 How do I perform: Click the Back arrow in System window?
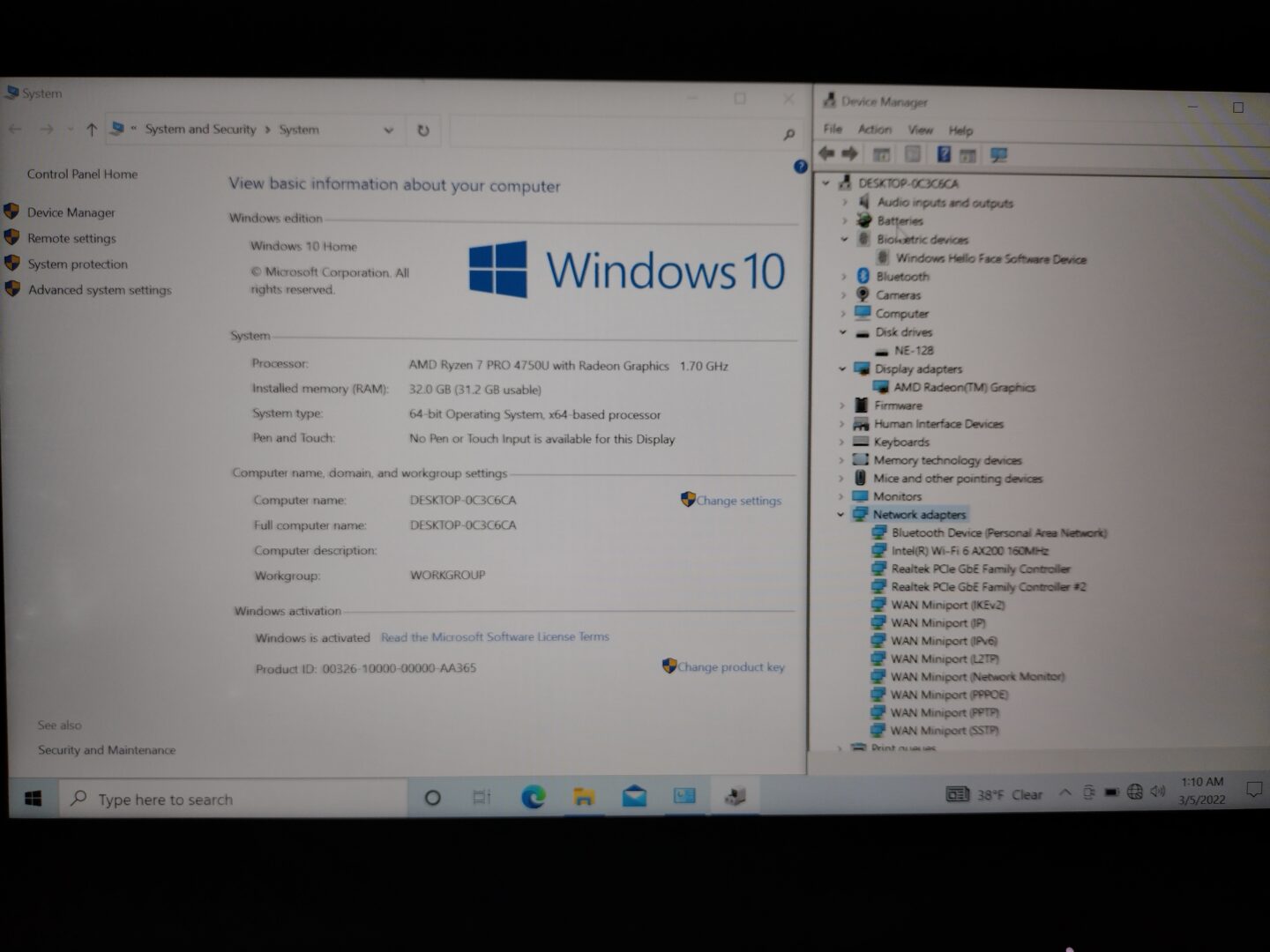point(16,130)
